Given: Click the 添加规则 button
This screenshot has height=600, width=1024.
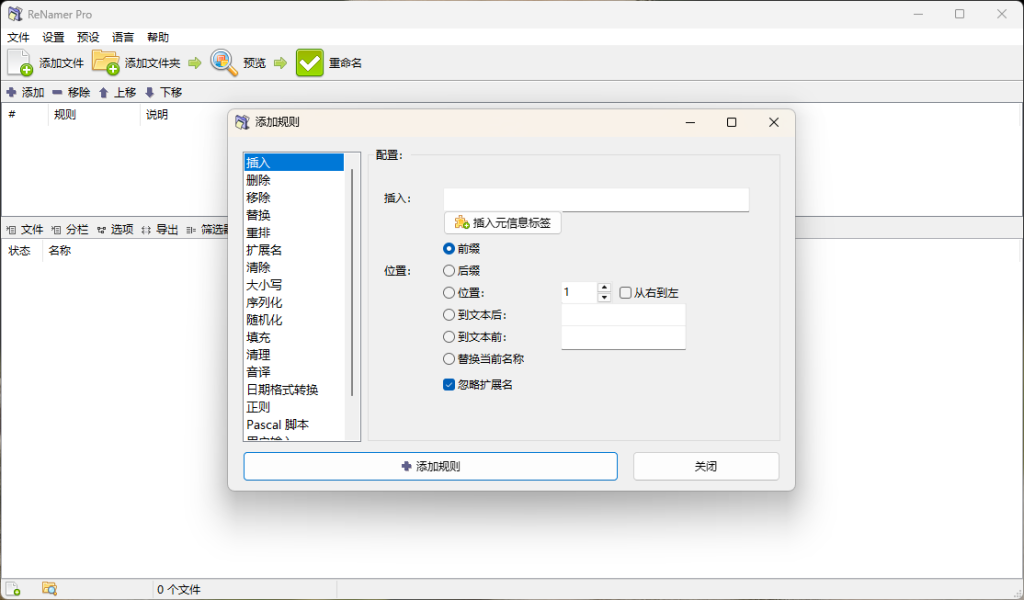Looking at the screenshot, I should (x=430, y=466).
